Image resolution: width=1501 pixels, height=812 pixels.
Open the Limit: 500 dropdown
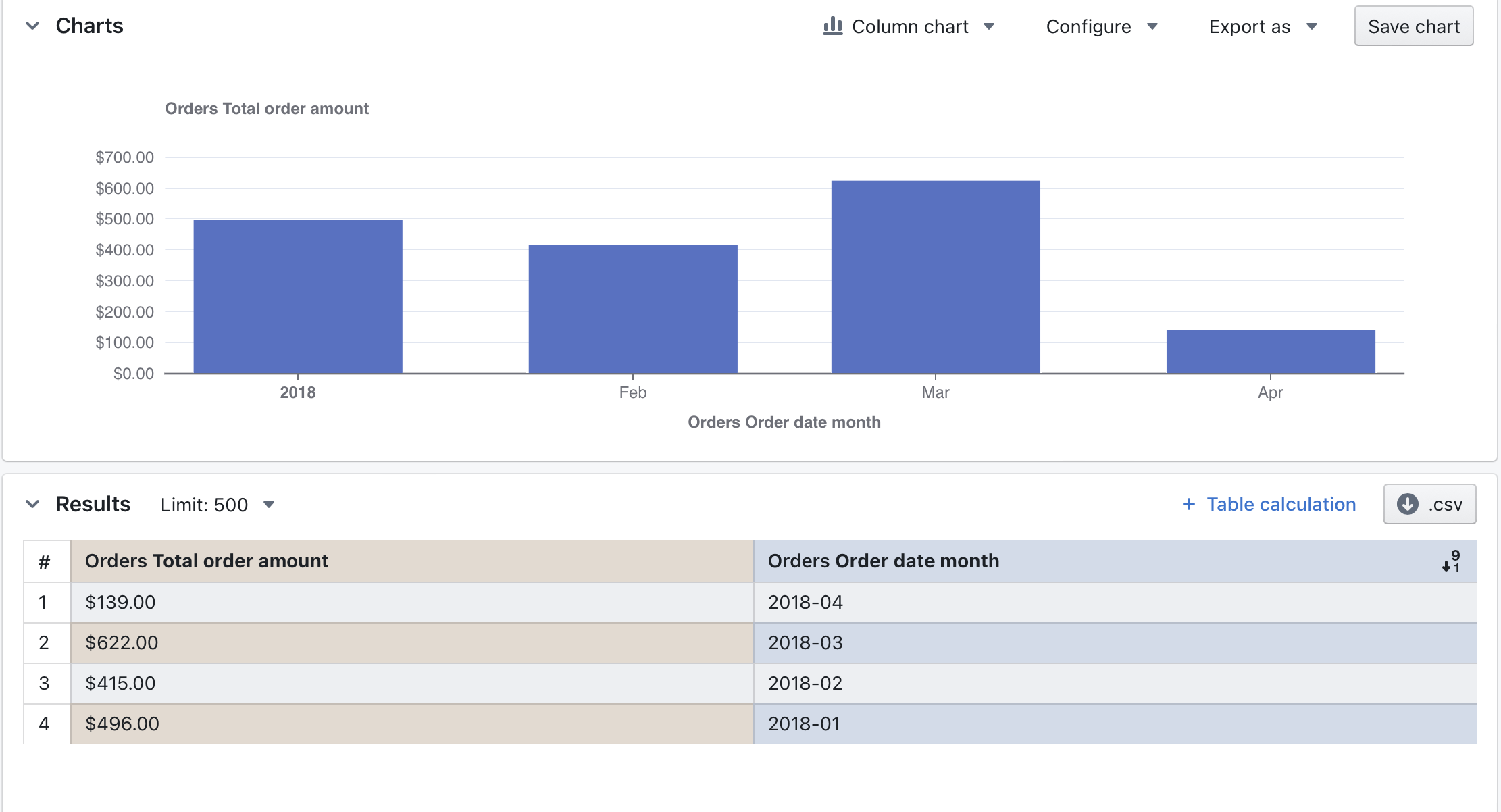pos(218,505)
